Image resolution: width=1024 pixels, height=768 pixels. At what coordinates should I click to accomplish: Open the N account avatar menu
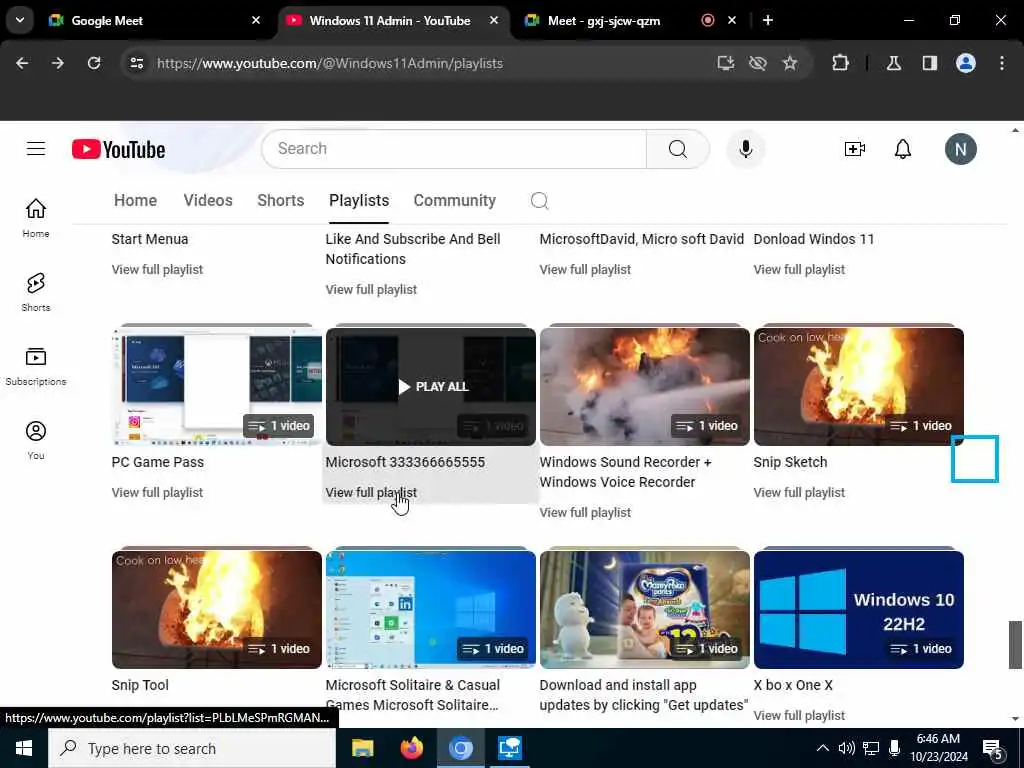pos(960,149)
